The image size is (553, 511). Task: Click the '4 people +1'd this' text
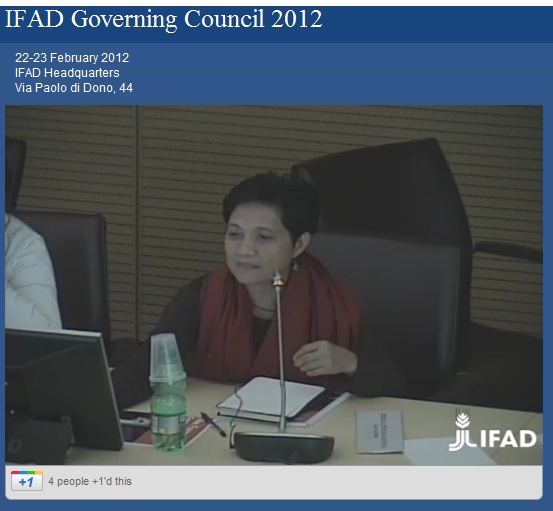tap(90, 481)
